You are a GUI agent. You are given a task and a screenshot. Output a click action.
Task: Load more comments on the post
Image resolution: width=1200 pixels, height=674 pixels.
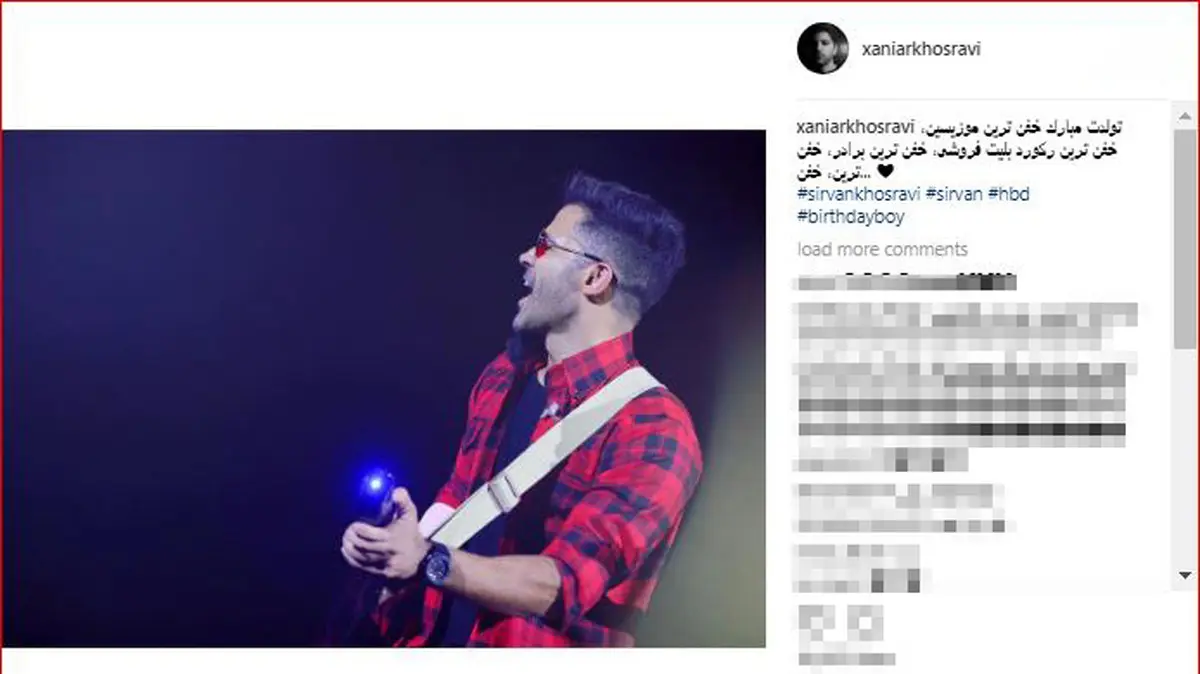(882, 249)
